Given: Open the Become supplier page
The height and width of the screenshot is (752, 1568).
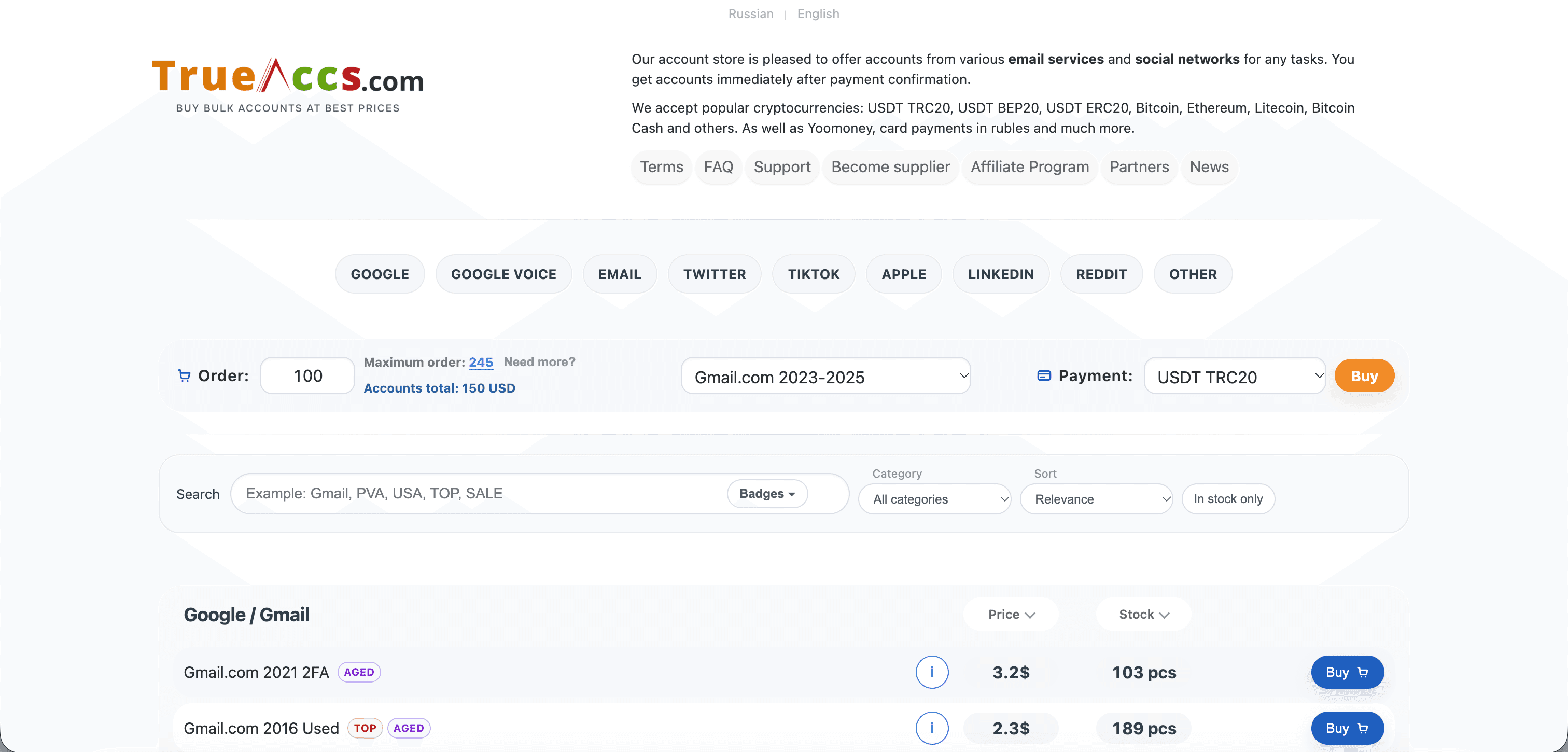Looking at the screenshot, I should [890, 167].
